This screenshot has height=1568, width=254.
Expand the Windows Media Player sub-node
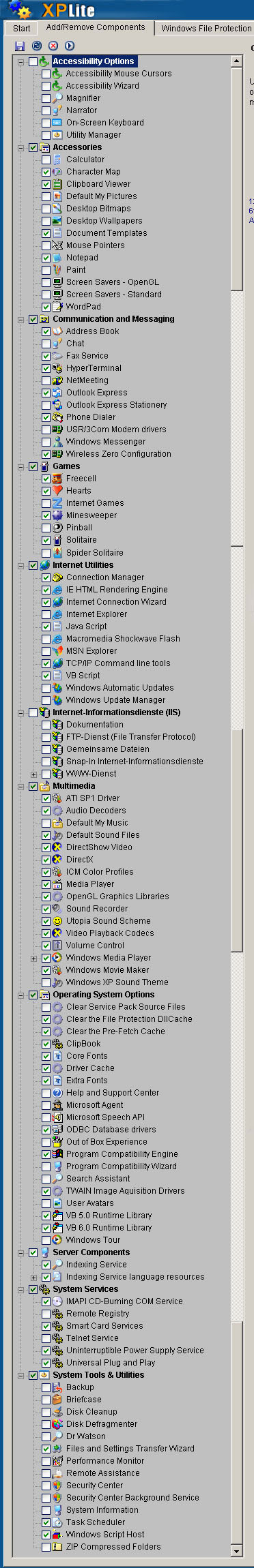point(33,958)
